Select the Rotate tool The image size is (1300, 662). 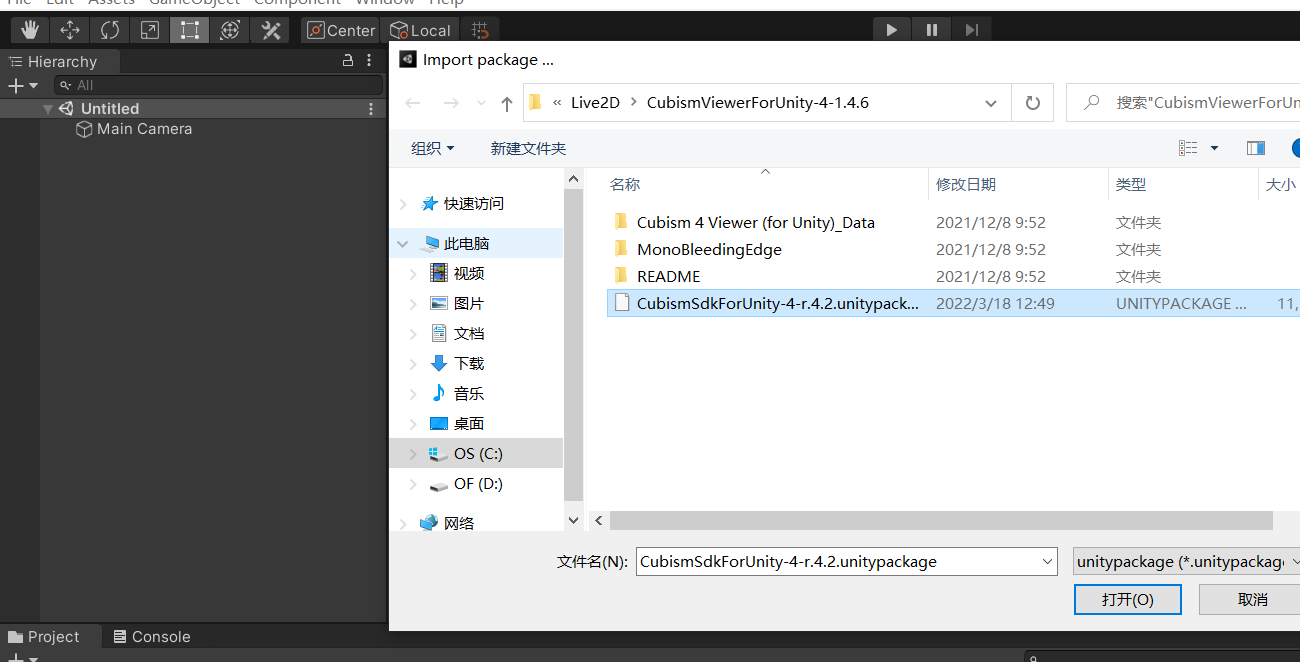click(110, 30)
